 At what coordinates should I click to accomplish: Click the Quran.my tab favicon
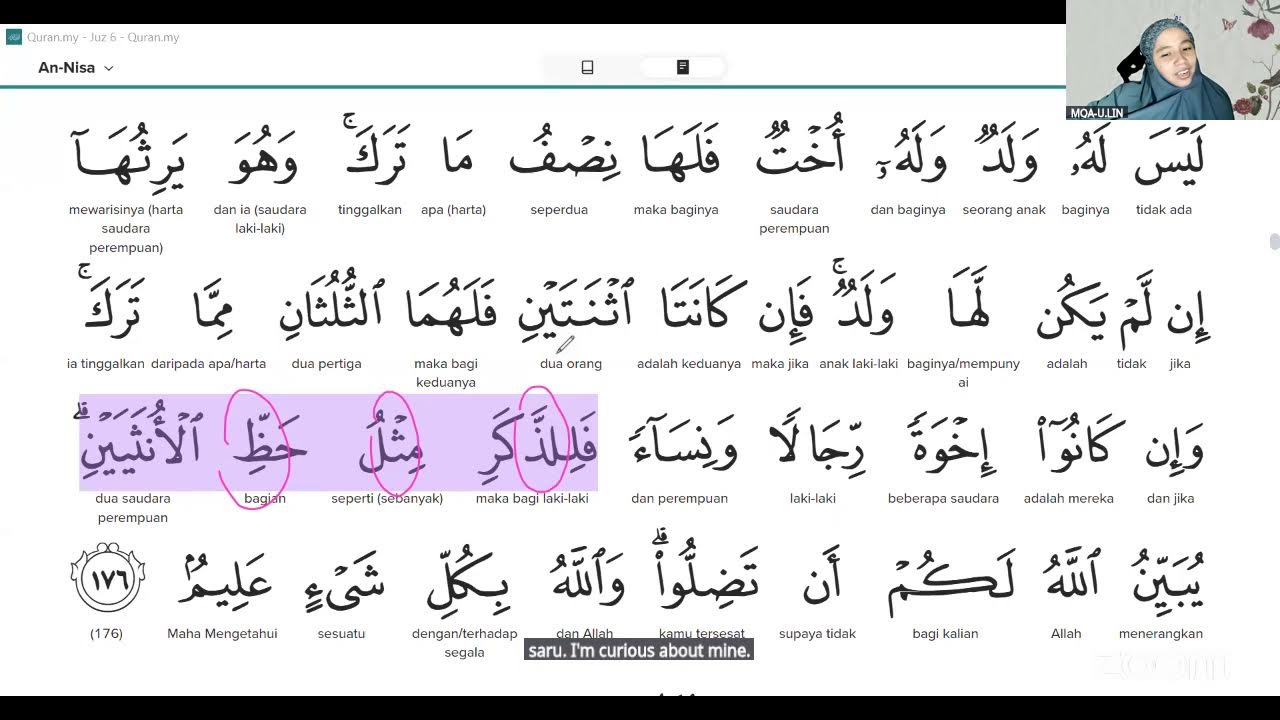point(13,37)
